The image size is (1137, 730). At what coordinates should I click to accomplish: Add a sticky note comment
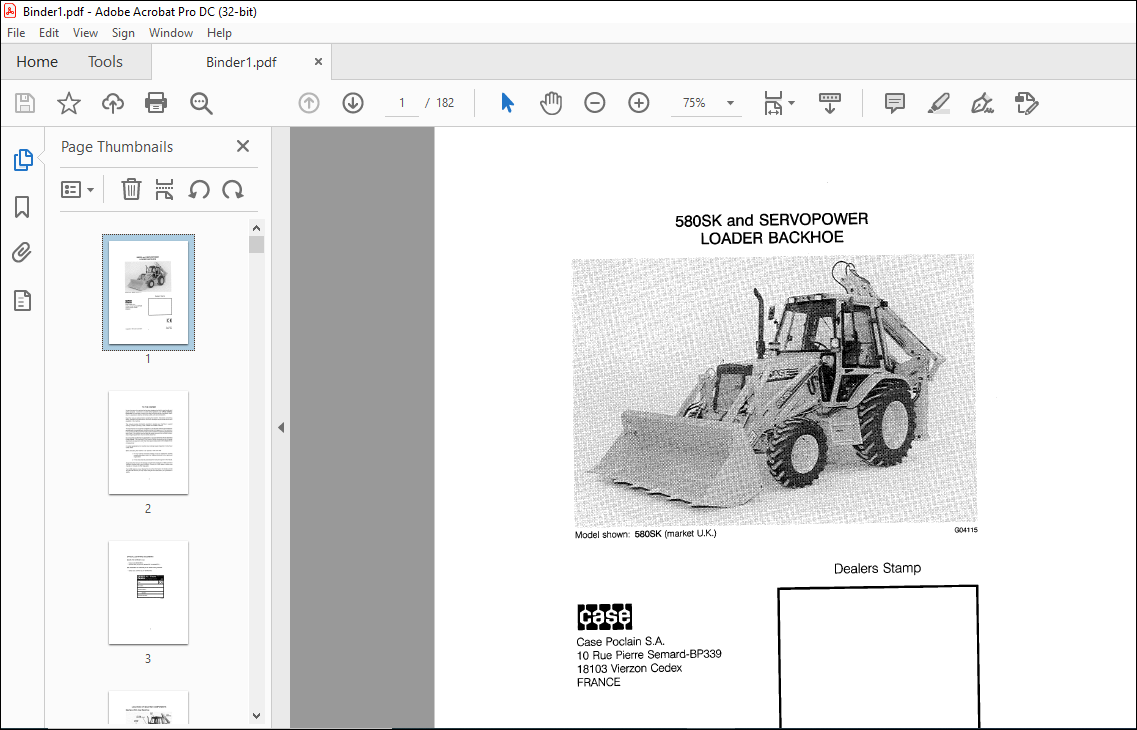pyautogui.click(x=895, y=103)
